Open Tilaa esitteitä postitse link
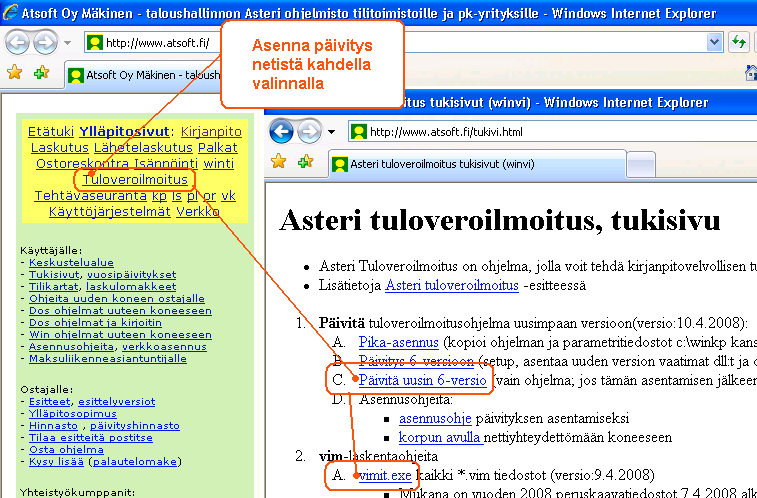This screenshot has width=757, height=498. point(91,438)
